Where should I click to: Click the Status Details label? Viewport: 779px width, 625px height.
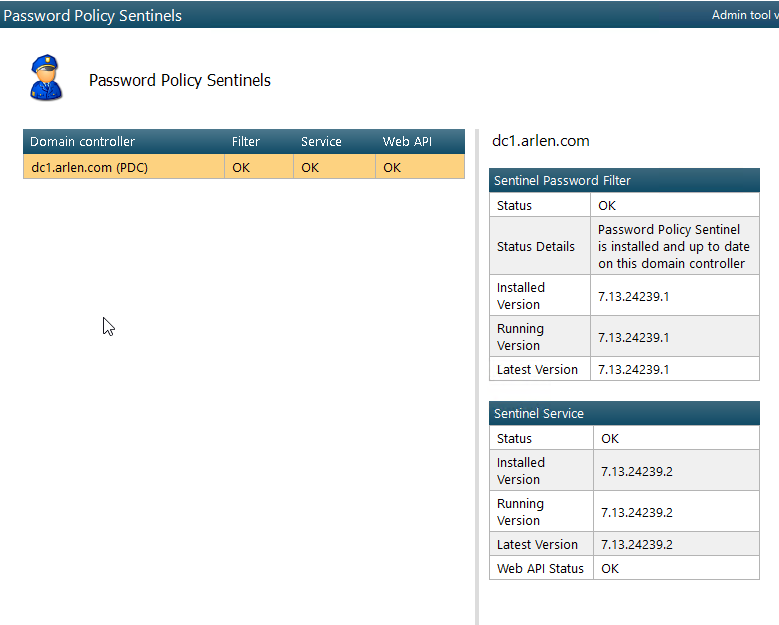[536, 246]
